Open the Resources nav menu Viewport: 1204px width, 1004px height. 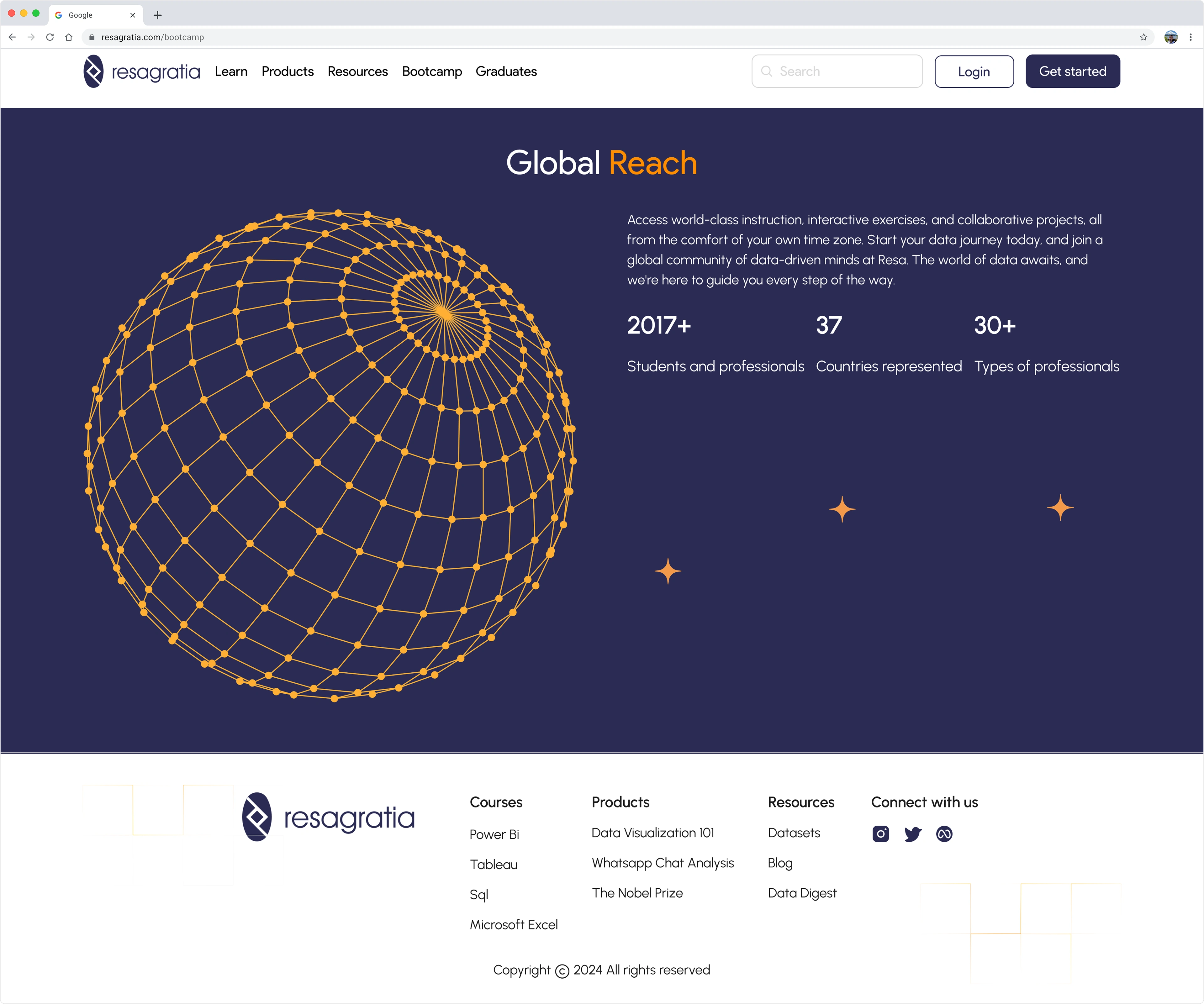pos(358,71)
